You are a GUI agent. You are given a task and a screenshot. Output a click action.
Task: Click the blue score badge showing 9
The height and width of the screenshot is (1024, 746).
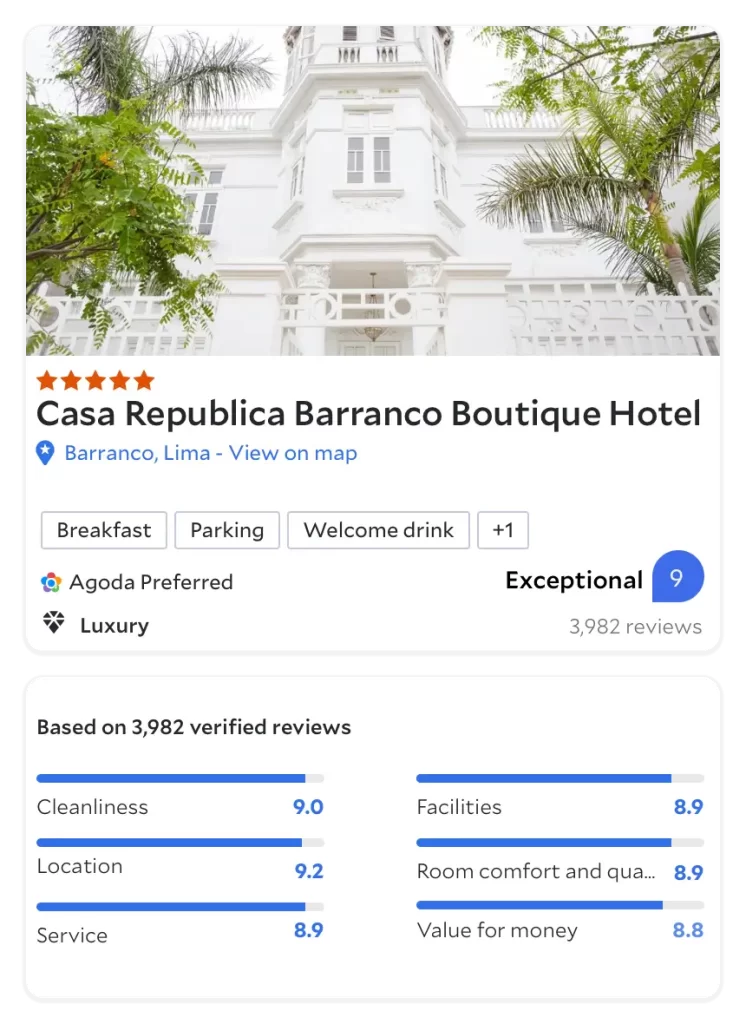click(677, 577)
